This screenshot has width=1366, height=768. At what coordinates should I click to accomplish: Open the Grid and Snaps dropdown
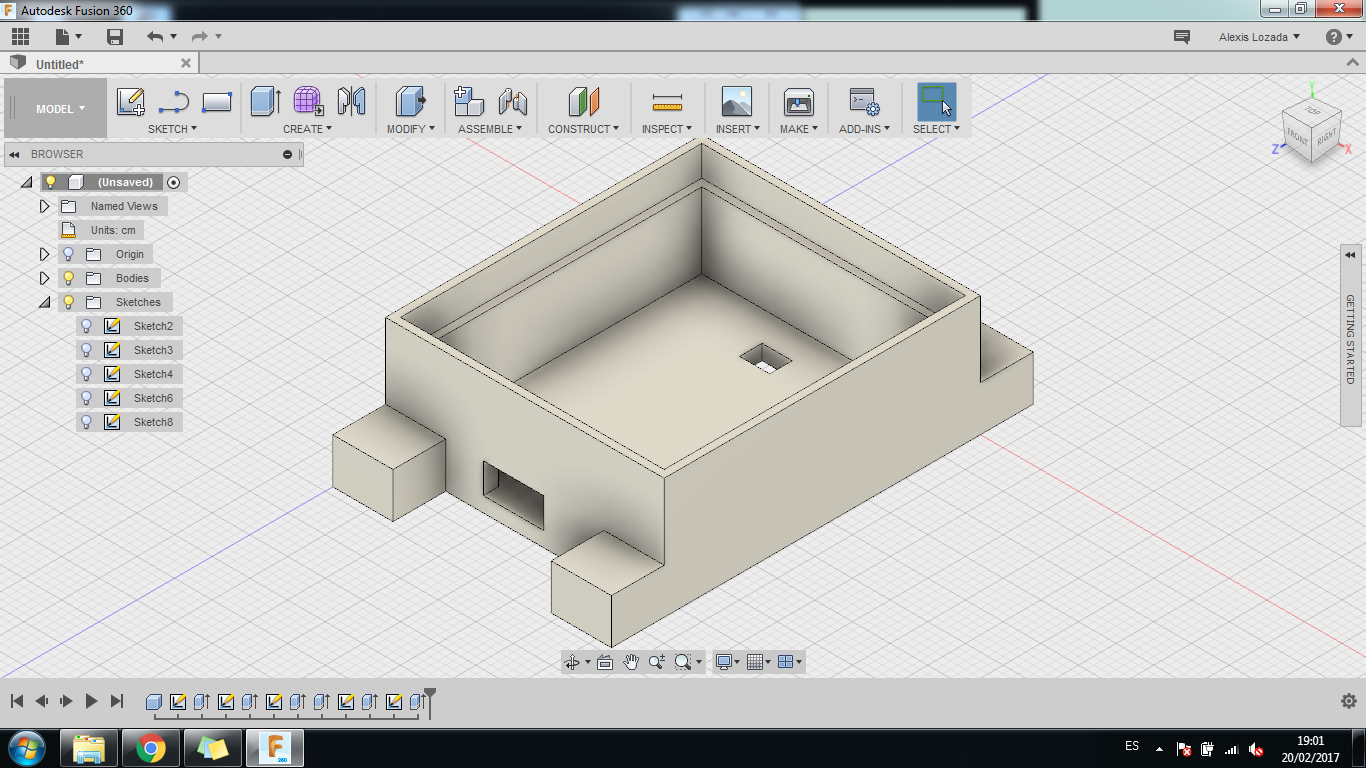(x=759, y=662)
